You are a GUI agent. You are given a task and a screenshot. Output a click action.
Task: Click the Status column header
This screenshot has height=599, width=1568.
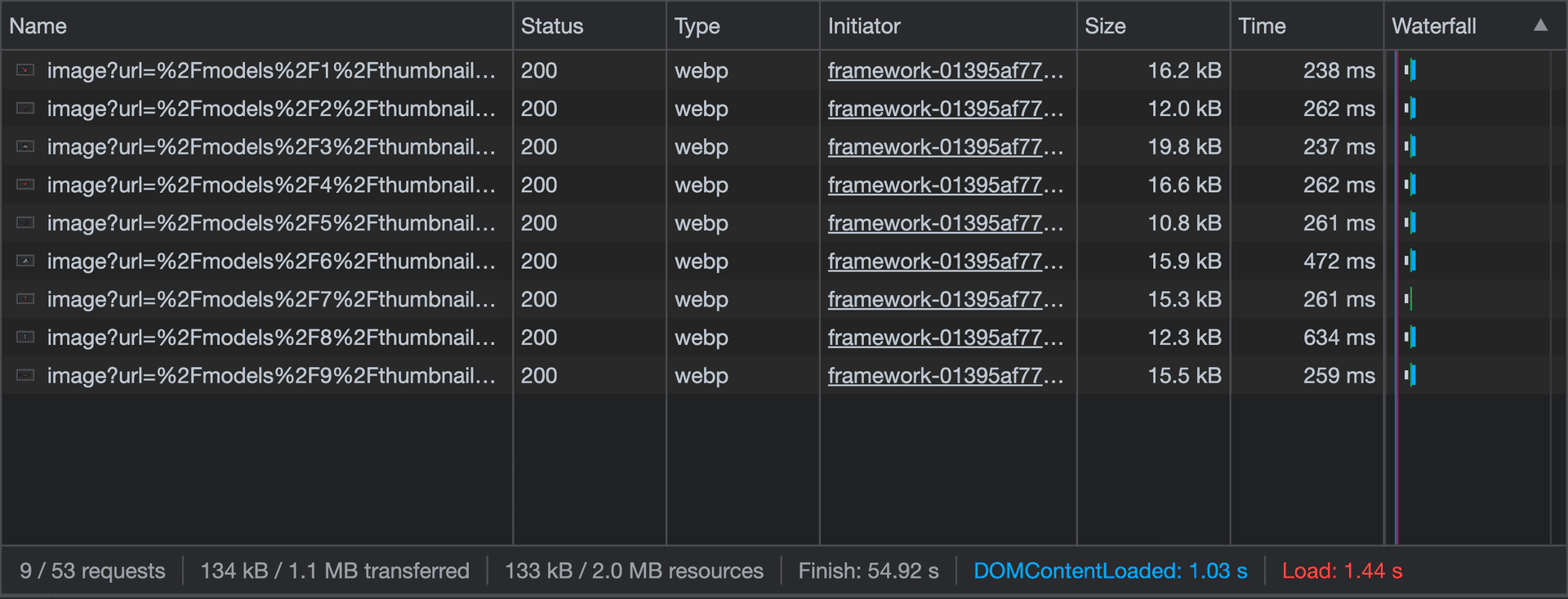point(552,26)
